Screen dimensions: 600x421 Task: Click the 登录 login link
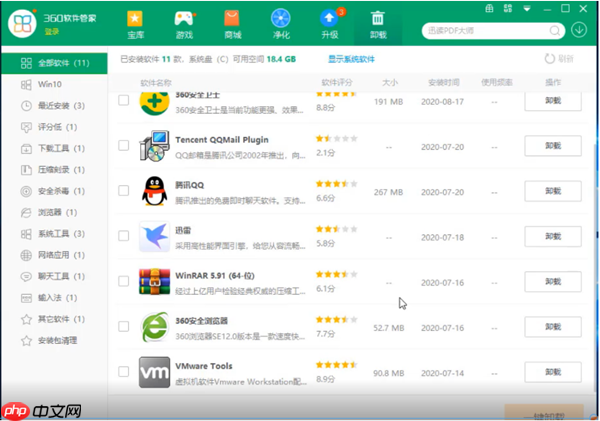tap(52, 32)
